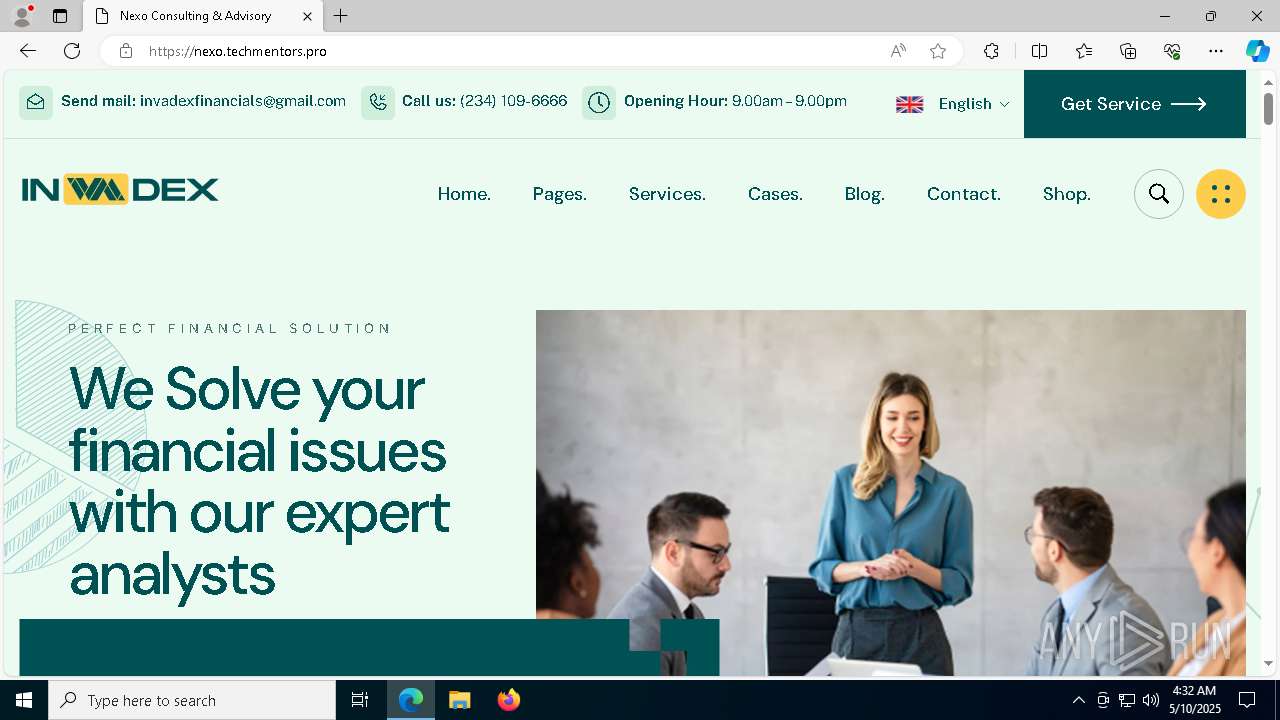Open the website search magnifier
Screen dimensions: 1280x720
(1159, 194)
